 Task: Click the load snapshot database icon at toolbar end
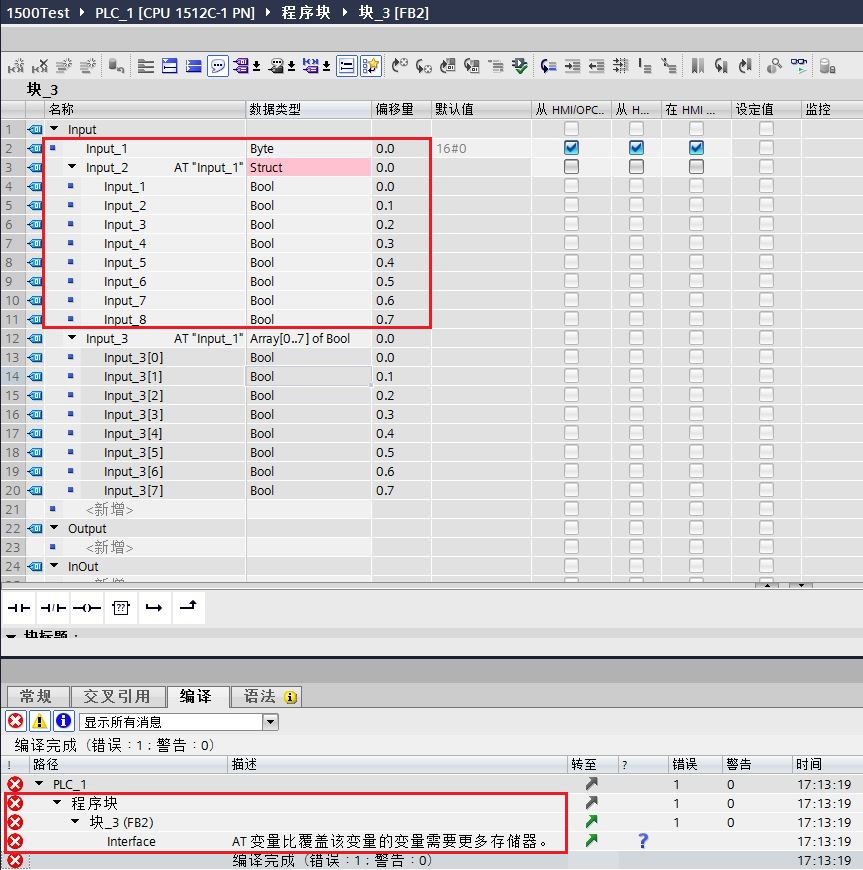tap(827, 66)
